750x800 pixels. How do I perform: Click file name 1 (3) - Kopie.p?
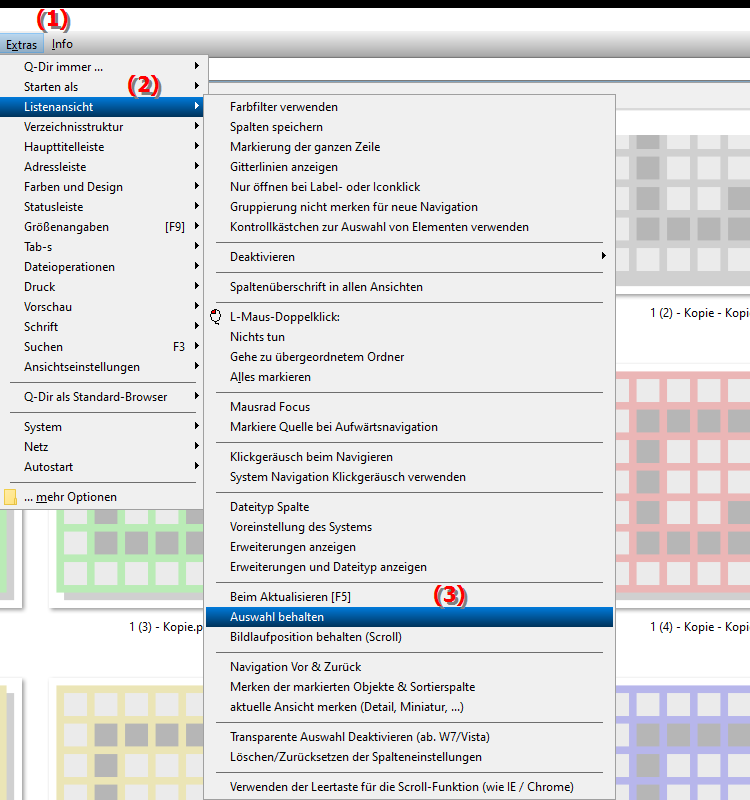pos(166,627)
